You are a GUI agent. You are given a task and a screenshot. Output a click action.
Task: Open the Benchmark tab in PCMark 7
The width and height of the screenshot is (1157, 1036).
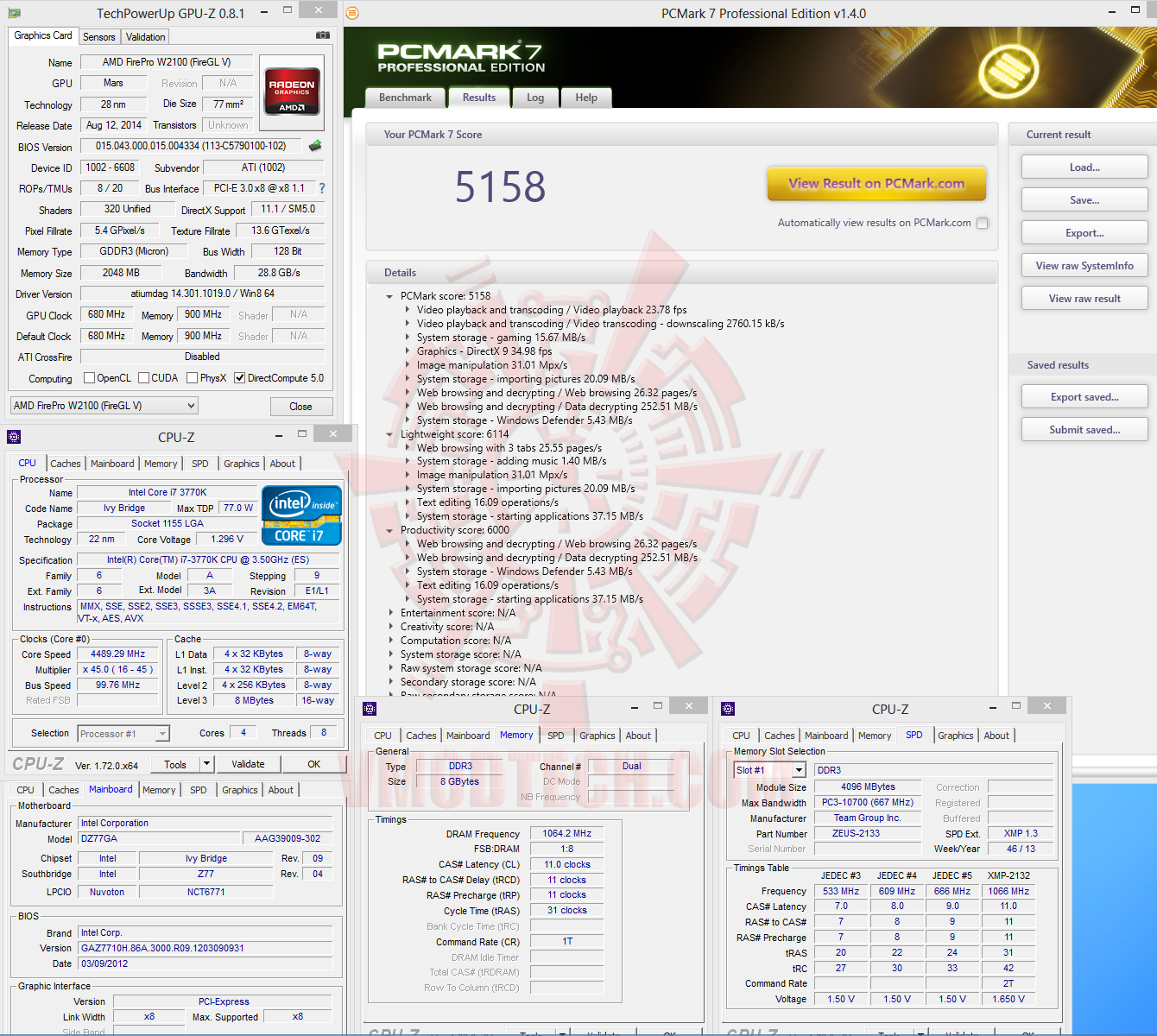(405, 98)
